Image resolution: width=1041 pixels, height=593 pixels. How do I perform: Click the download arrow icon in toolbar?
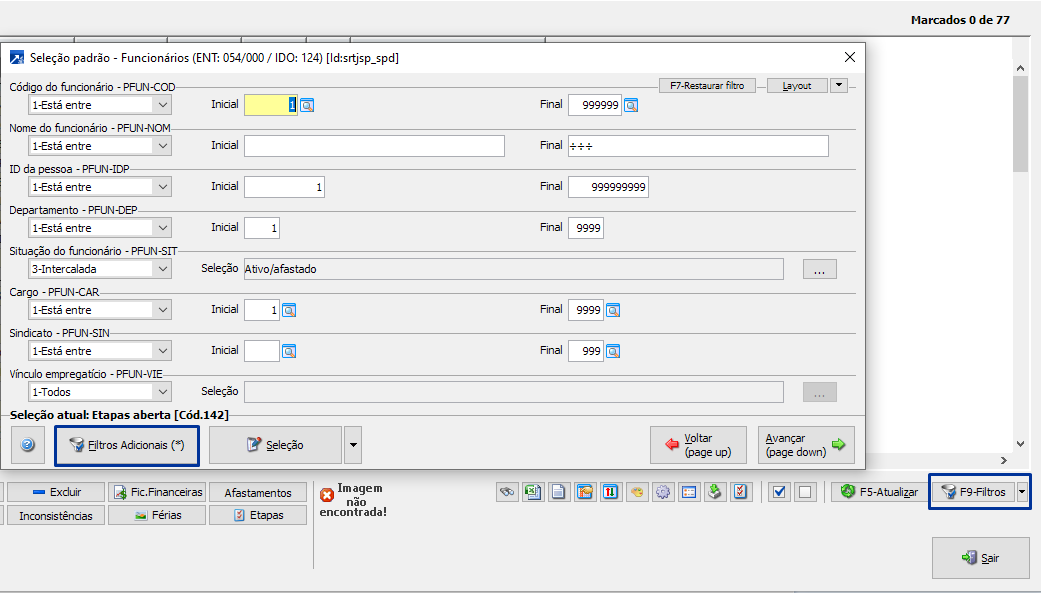pyautogui.click(x=714, y=492)
